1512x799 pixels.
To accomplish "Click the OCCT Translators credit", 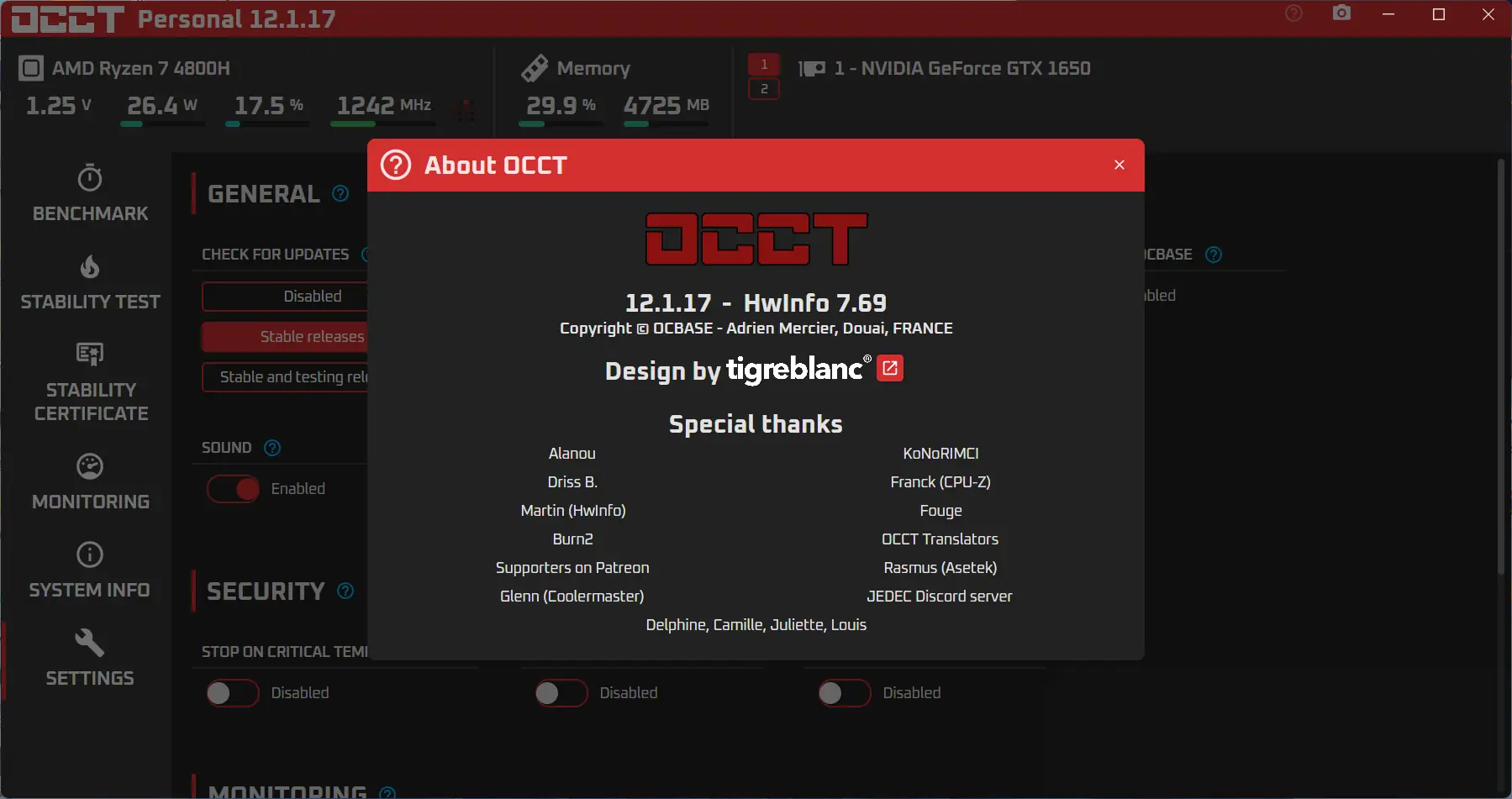I will 940,539.
